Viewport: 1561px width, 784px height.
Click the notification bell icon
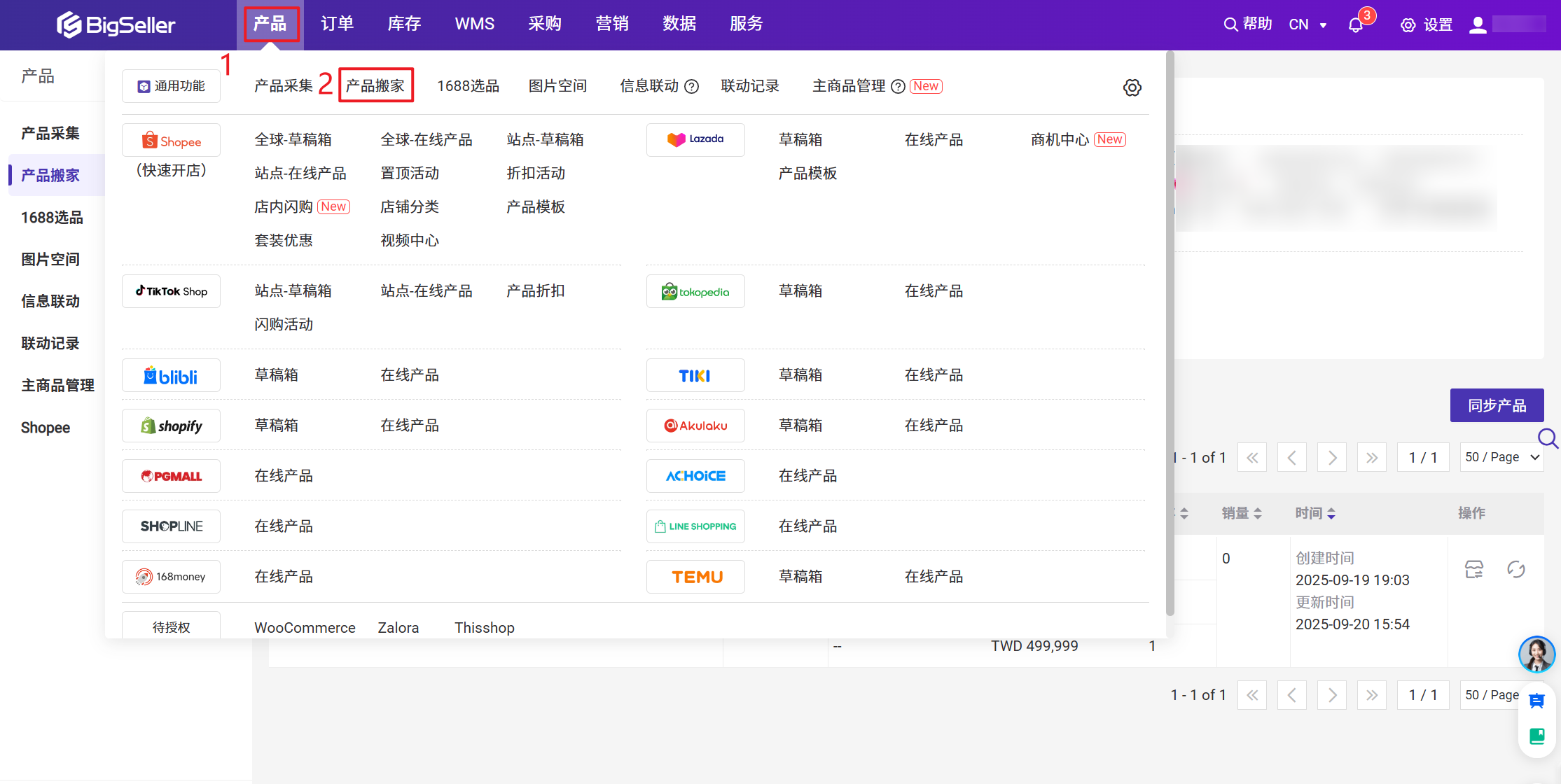[1356, 25]
